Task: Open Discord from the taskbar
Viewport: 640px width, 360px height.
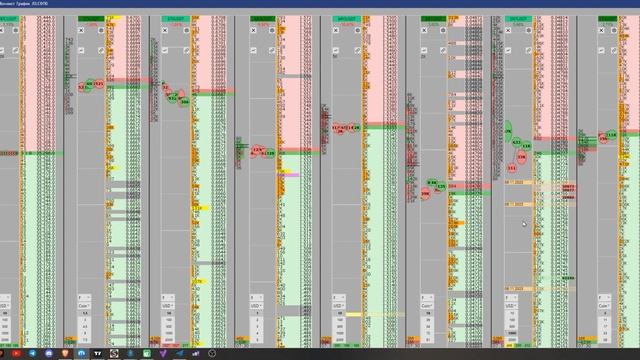Action: click(x=49, y=353)
